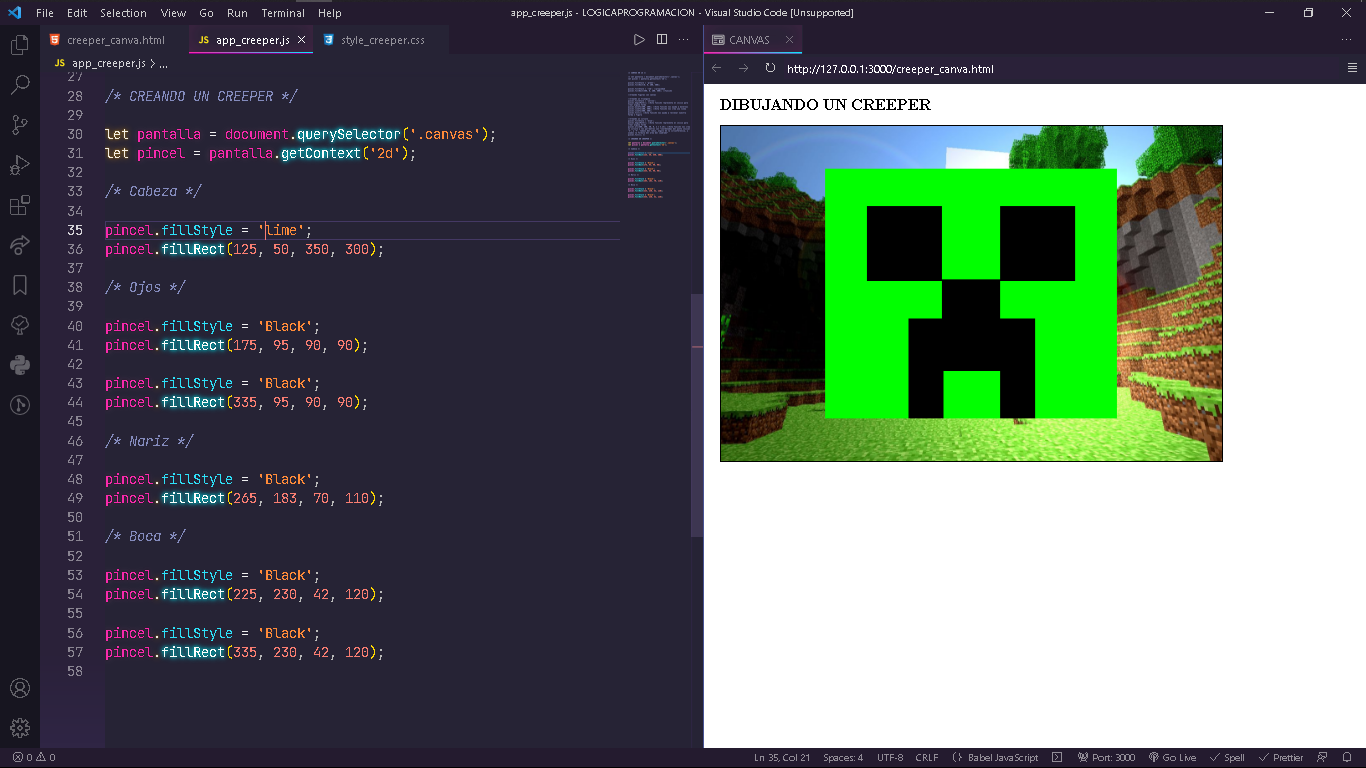
Task: Open the Extensions view
Action: coord(19,205)
